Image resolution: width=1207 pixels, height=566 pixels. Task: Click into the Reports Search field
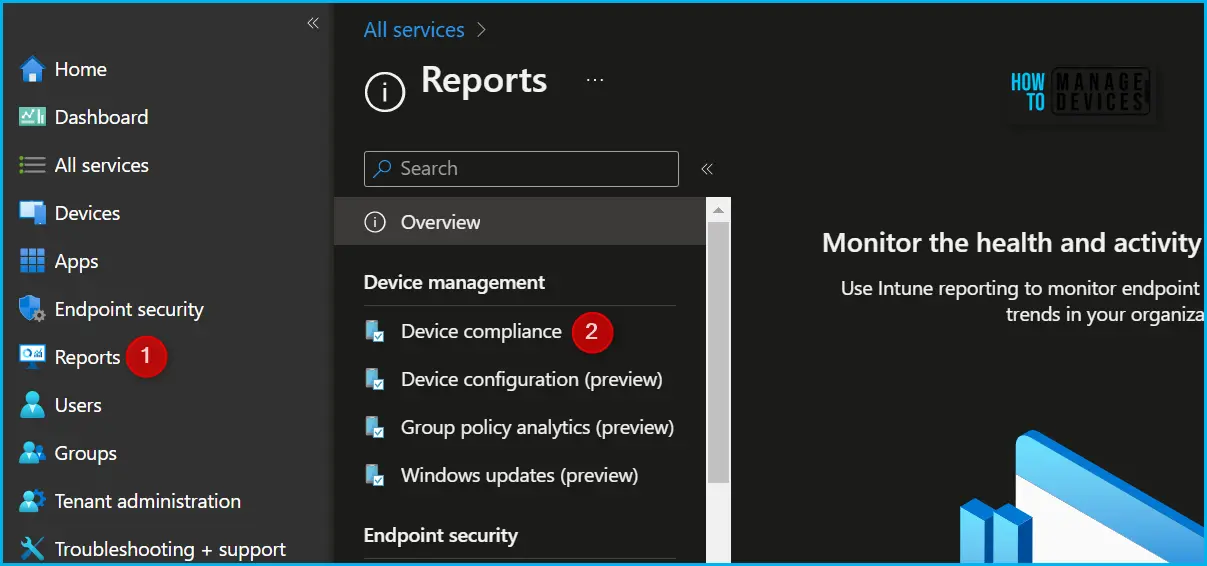pyautogui.click(x=521, y=169)
